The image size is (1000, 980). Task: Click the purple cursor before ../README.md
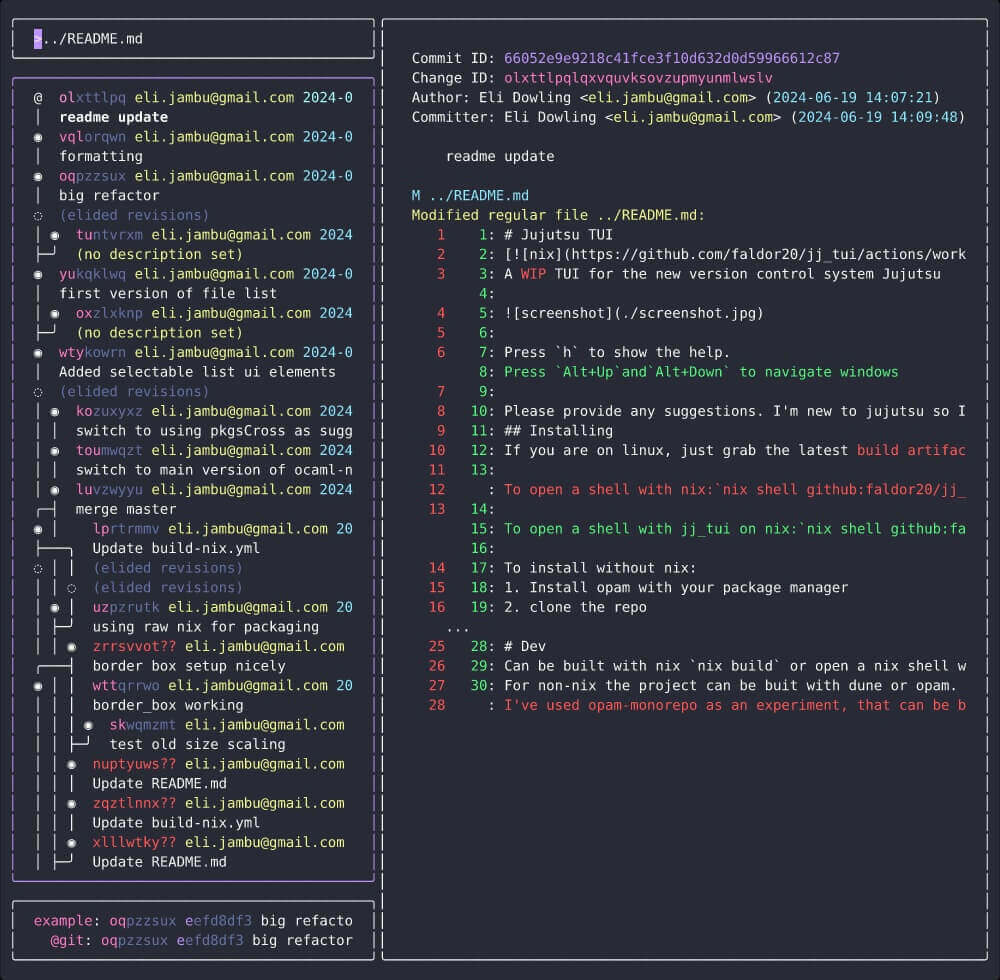(x=38, y=39)
